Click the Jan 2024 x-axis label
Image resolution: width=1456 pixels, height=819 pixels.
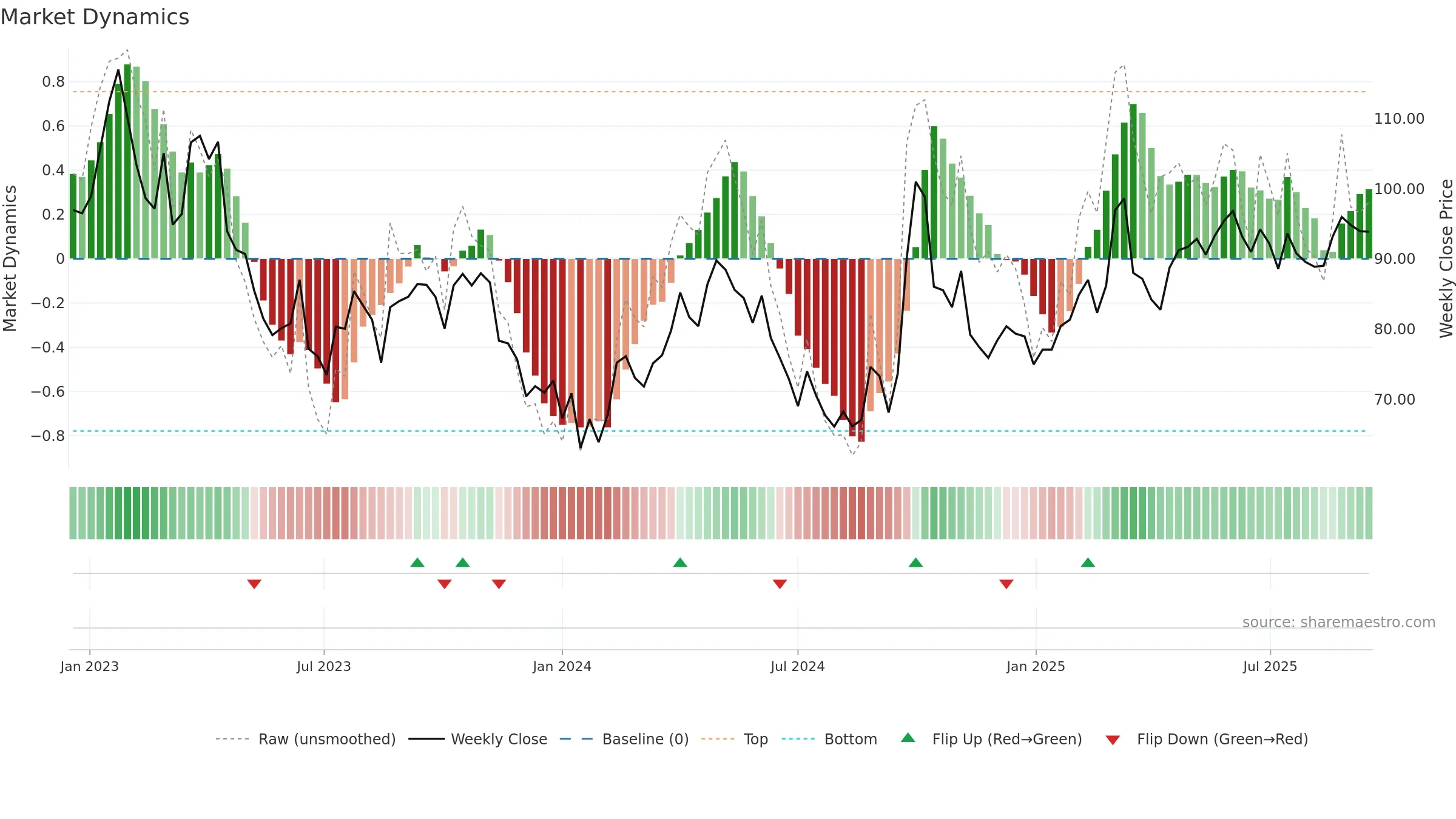[562, 667]
